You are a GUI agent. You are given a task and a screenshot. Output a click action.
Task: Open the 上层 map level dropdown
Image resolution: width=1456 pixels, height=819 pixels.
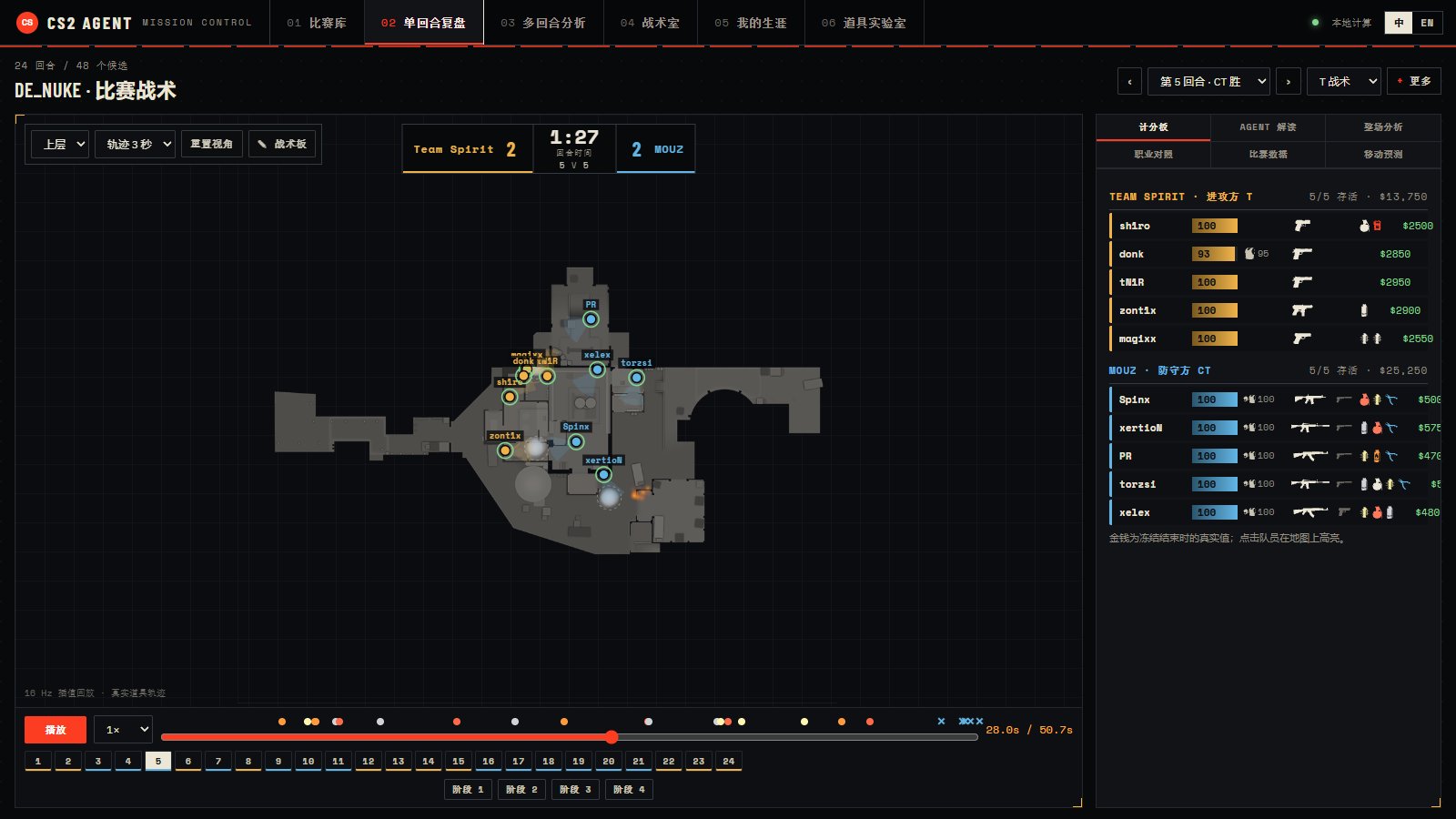point(60,144)
